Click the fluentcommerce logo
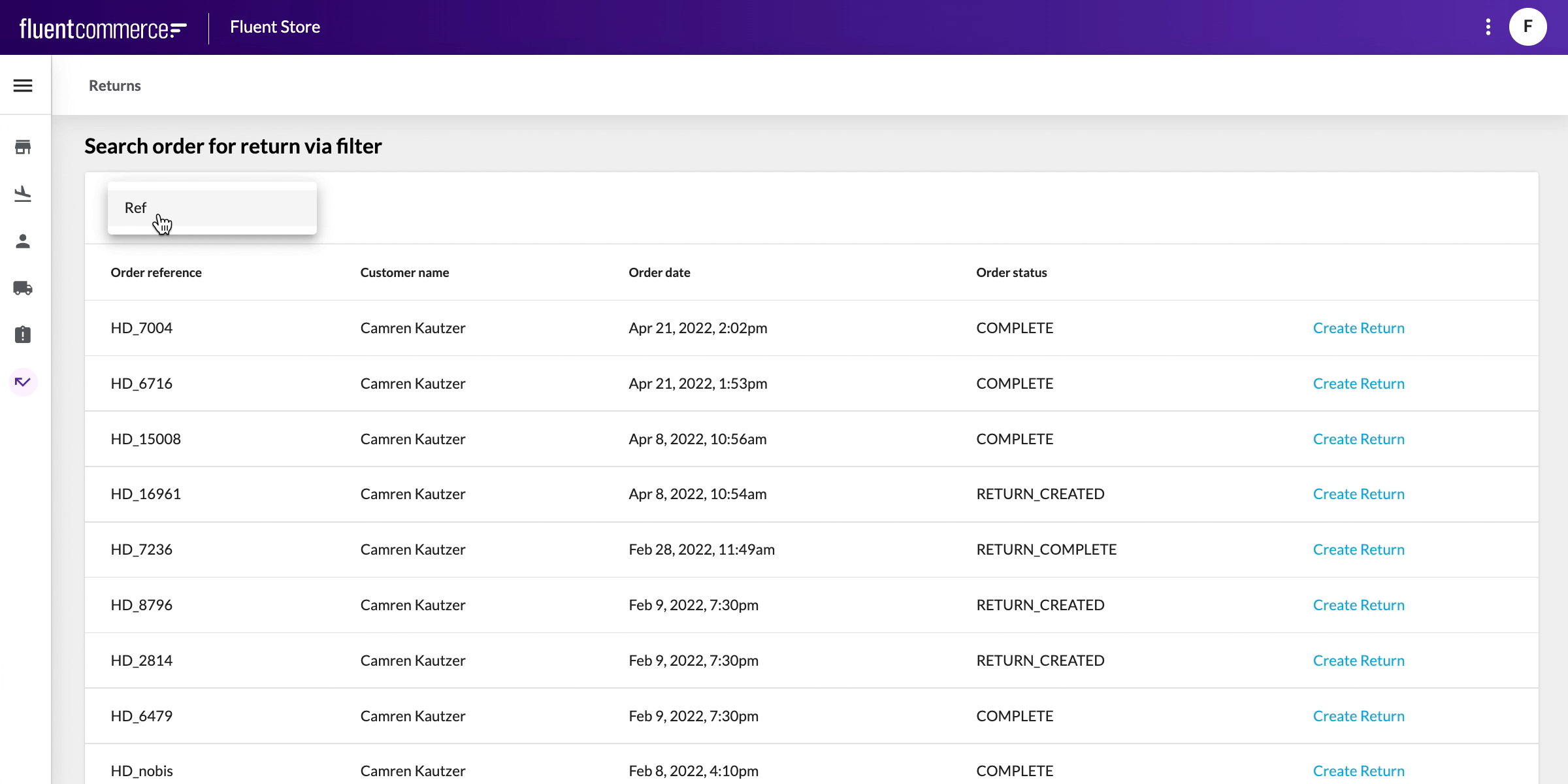This screenshot has width=1568, height=784. click(x=103, y=28)
